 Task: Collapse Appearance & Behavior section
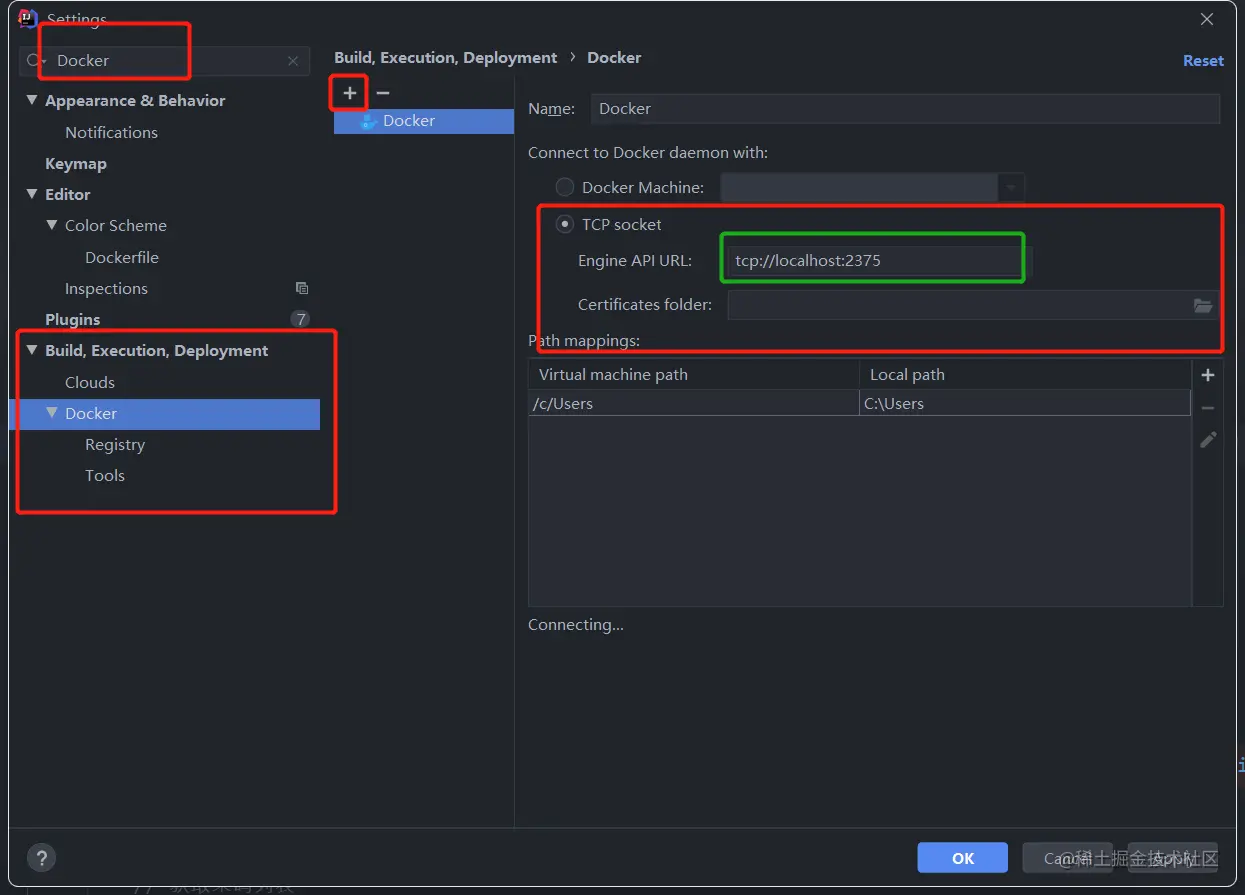click(33, 100)
